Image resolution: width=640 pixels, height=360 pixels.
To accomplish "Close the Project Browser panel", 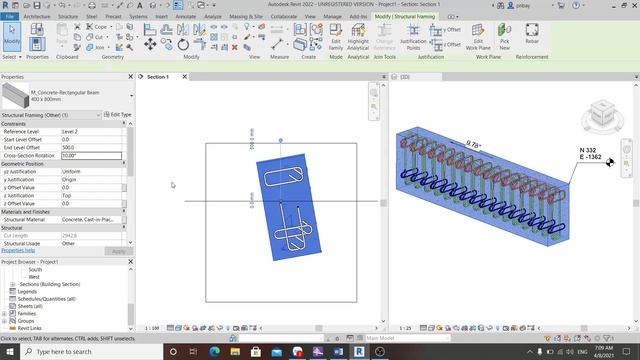I will pos(131,262).
